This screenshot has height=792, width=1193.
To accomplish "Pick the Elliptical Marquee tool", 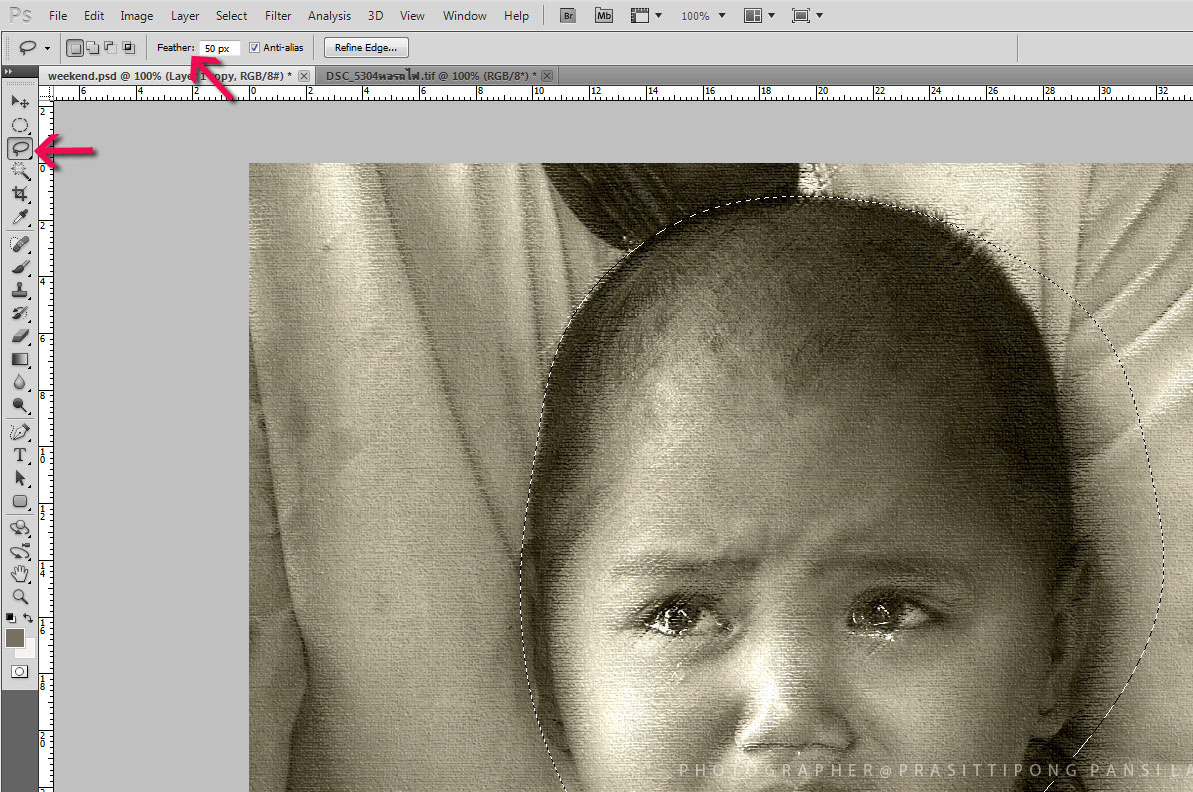I will click(x=19, y=125).
